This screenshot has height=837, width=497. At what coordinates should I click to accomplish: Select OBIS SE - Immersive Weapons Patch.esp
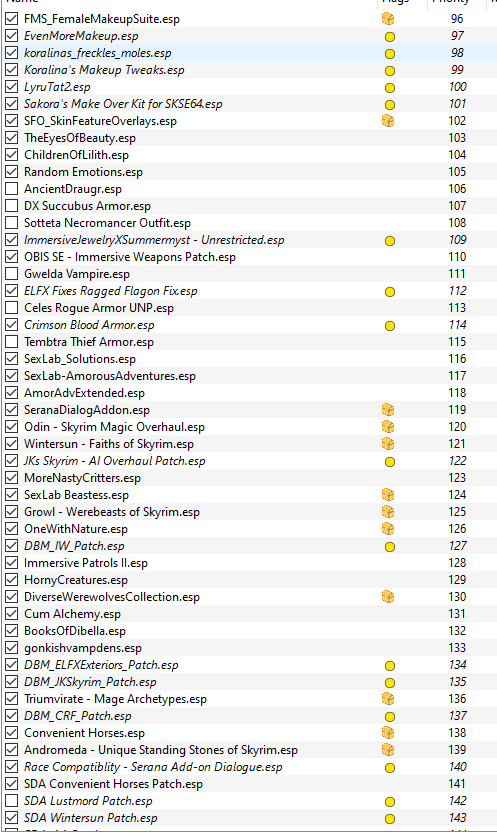130,257
